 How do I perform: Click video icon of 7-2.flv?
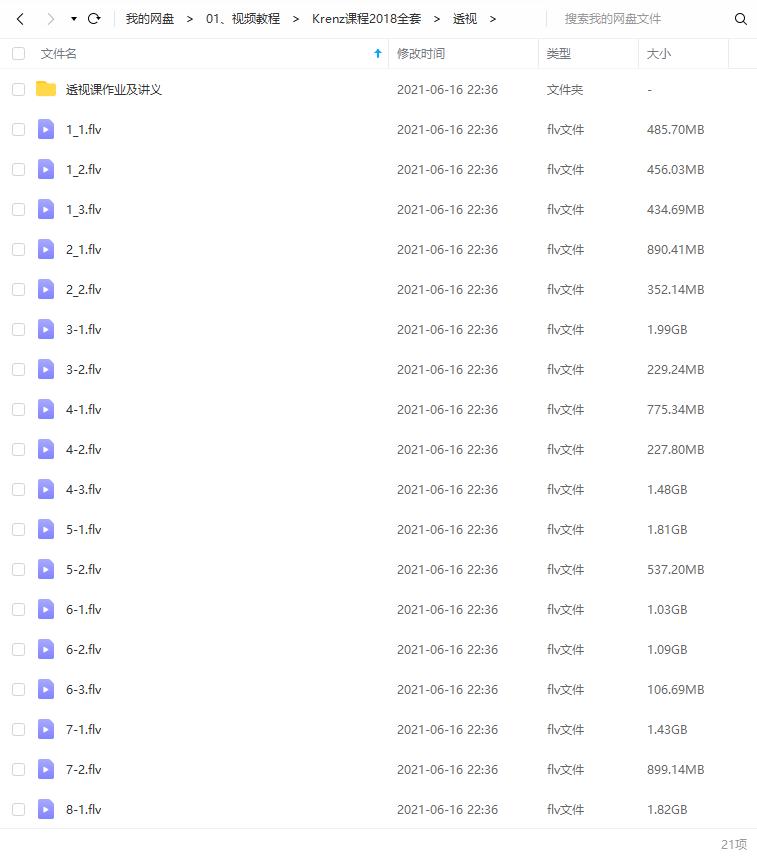coord(46,769)
